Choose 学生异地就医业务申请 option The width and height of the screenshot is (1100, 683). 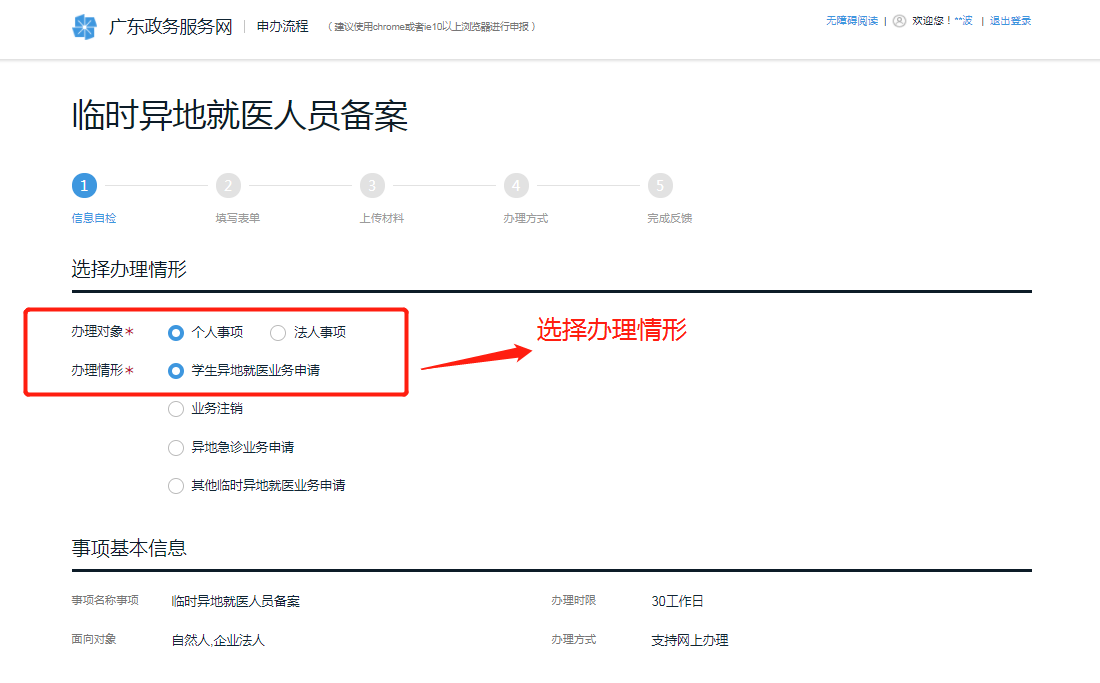coord(176,371)
